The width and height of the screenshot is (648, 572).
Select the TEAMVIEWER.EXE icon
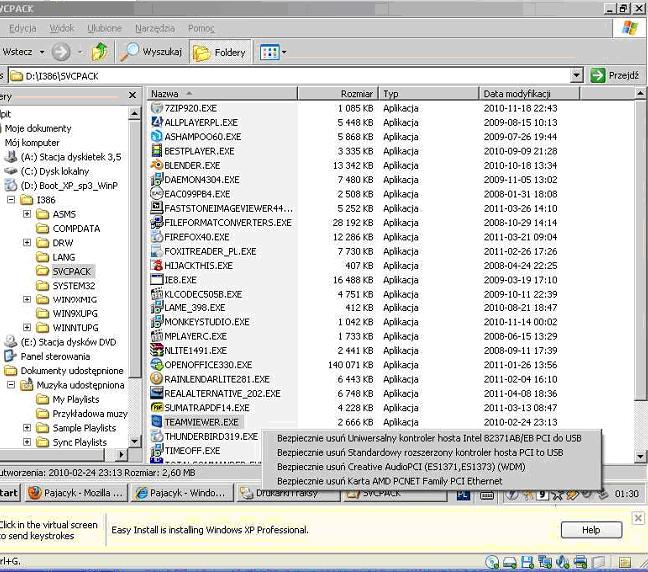pyautogui.click(x=157, y=422)
